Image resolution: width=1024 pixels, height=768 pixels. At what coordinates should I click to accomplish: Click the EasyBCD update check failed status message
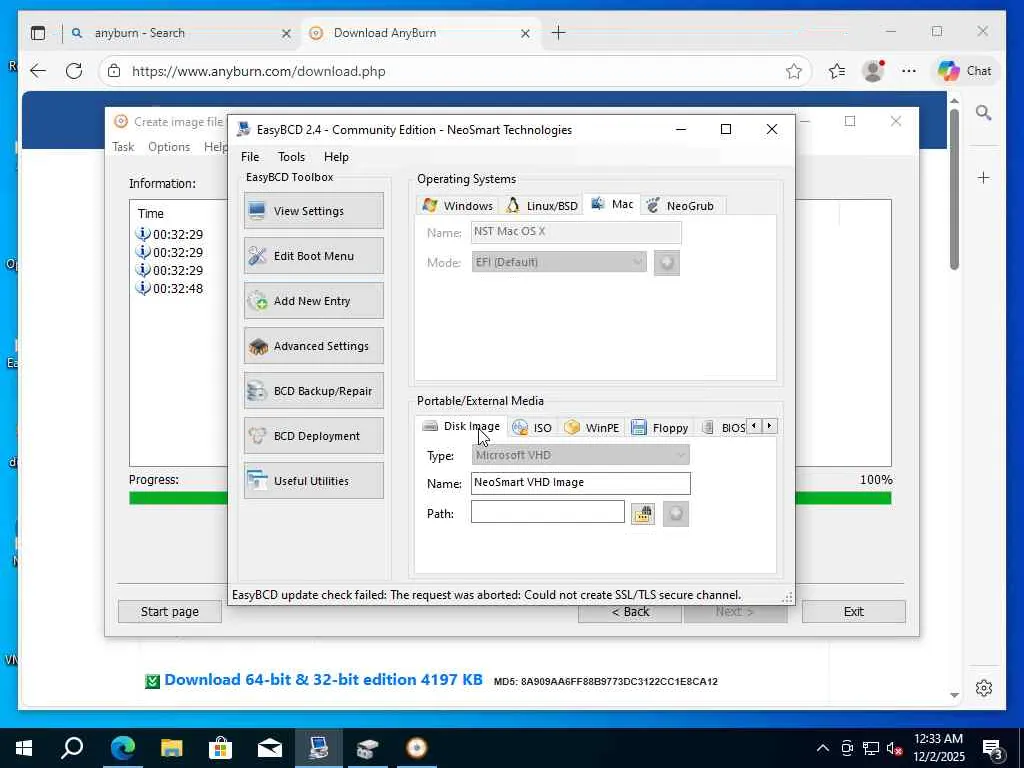(487, 595)
